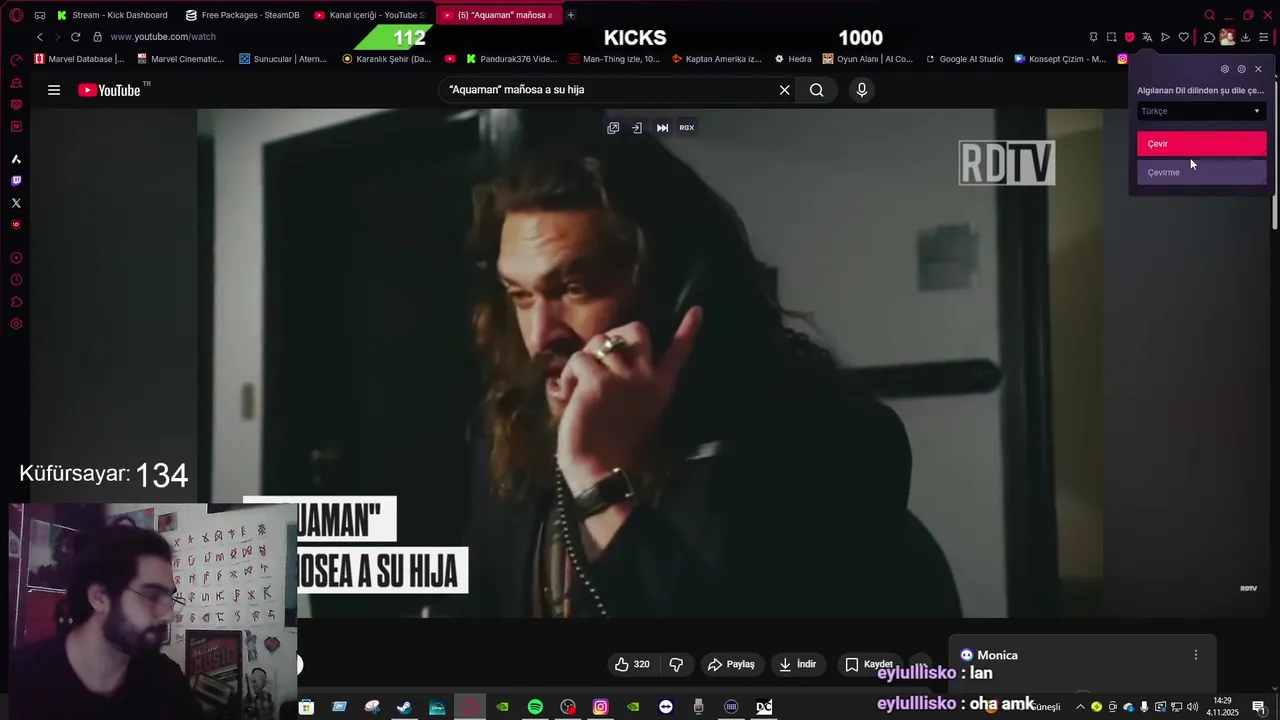Open pop-out video overlay icon
The width and height of the screenshot is (1280, 720).
(x=613, y=128)
